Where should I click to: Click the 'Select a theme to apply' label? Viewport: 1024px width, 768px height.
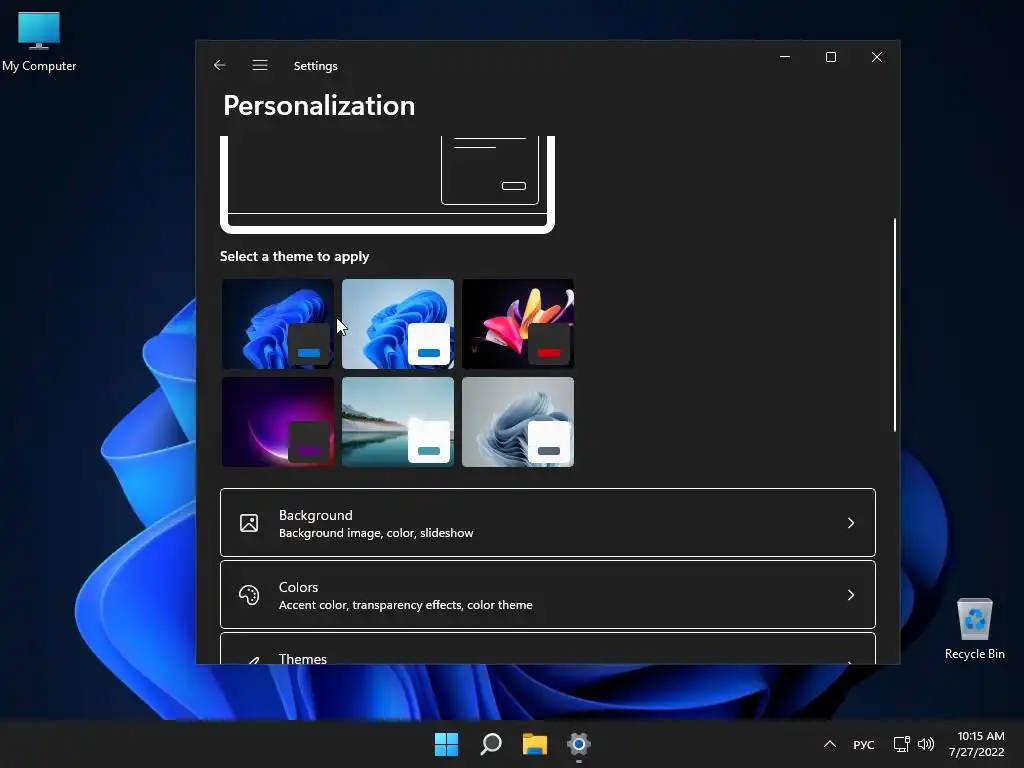pyautogui.click(x=295, y=257)
